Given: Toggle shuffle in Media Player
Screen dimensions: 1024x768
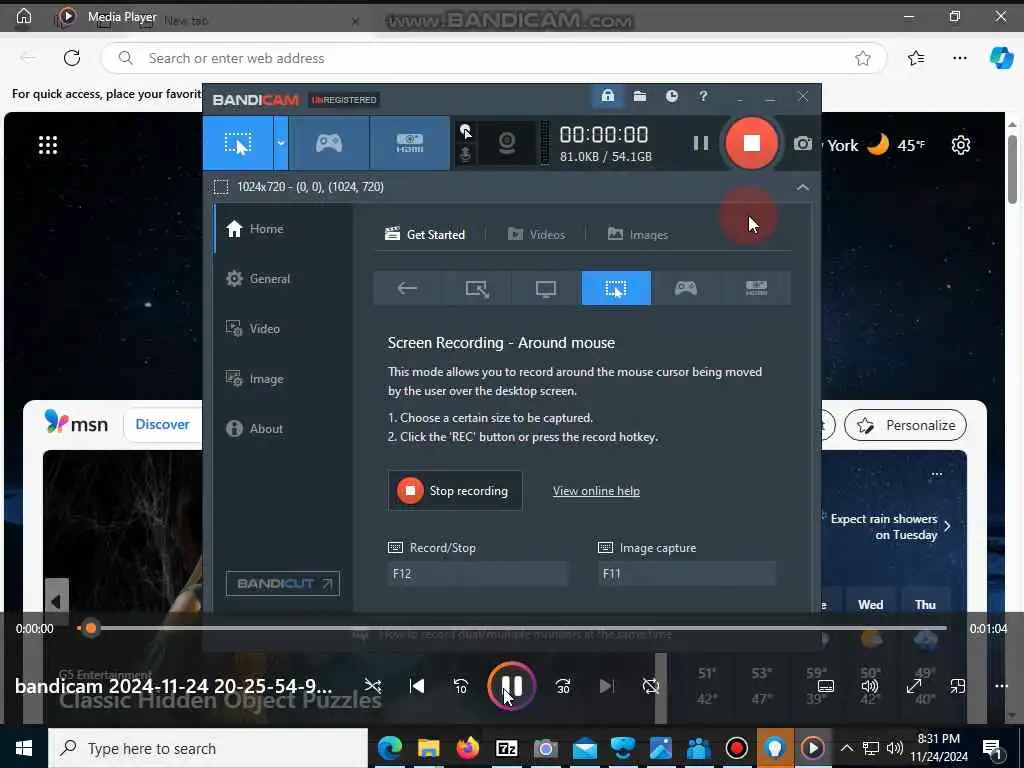Looking at the screenshot, I should 373,686.
